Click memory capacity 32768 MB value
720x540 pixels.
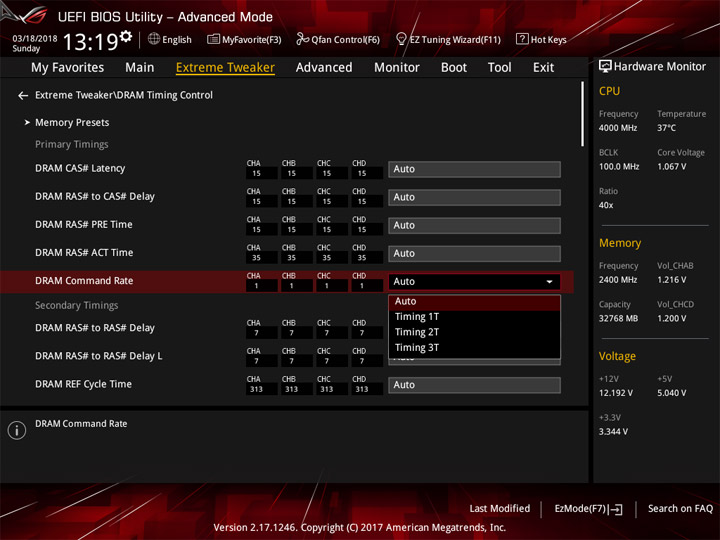click(x=618, y=319)
